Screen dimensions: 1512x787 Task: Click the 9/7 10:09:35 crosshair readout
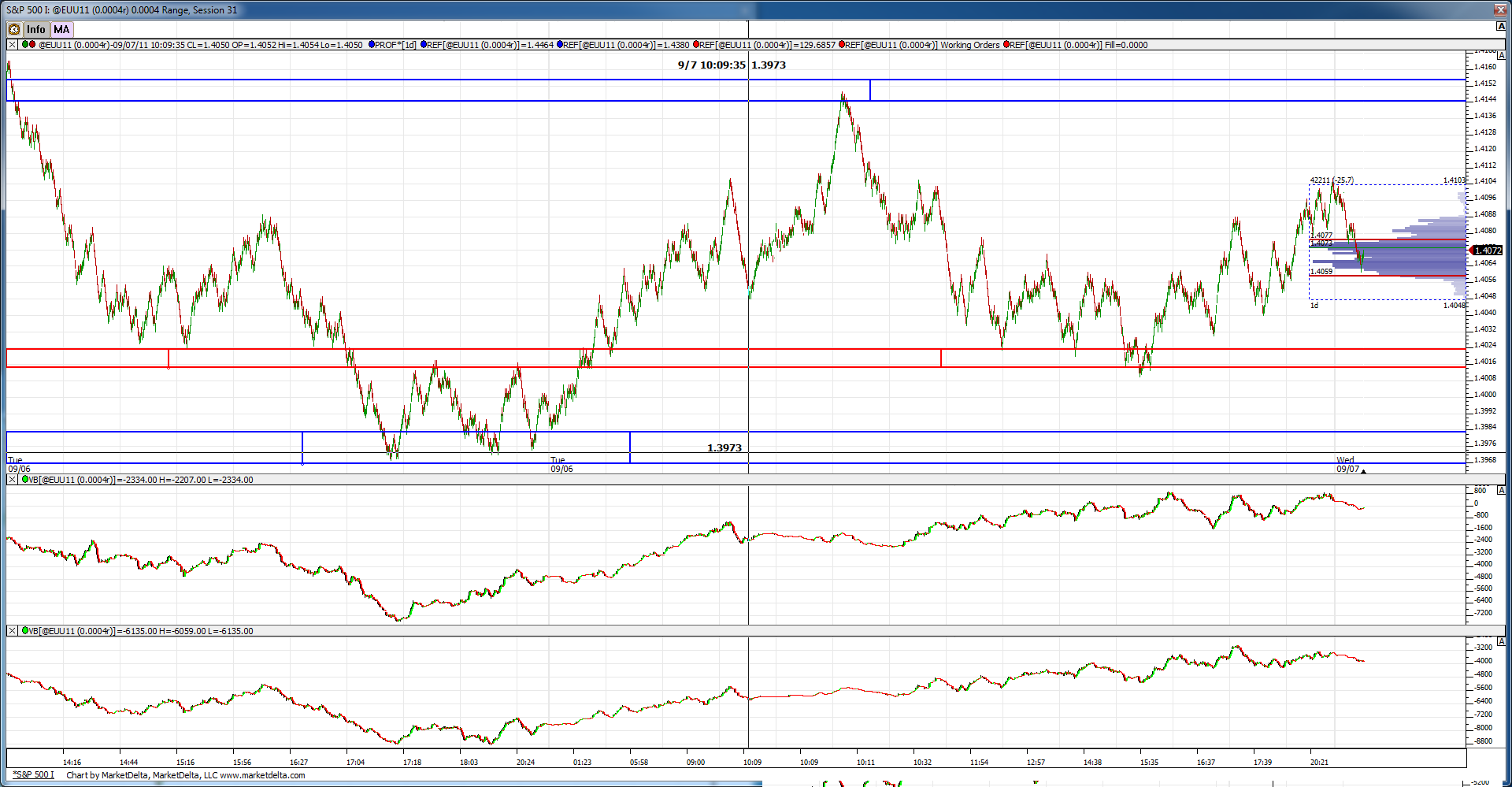(x=712, y=65)
